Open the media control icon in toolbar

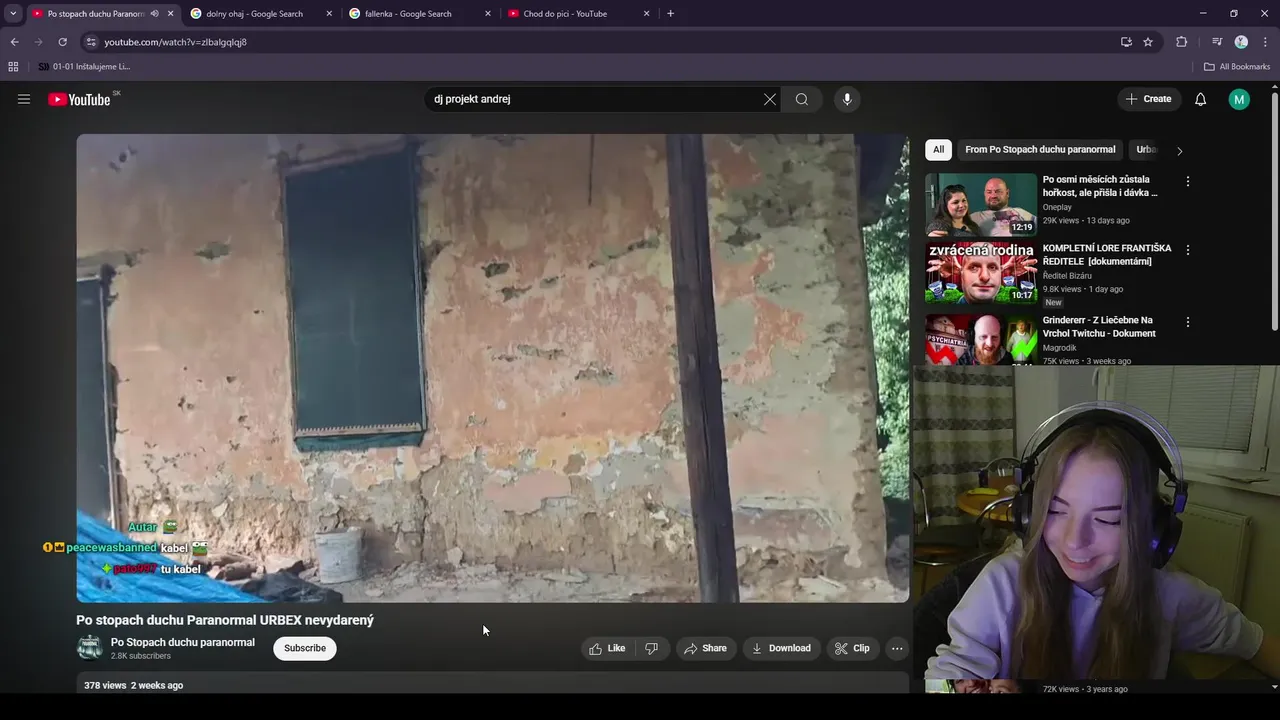click(x=1217, y=42)
